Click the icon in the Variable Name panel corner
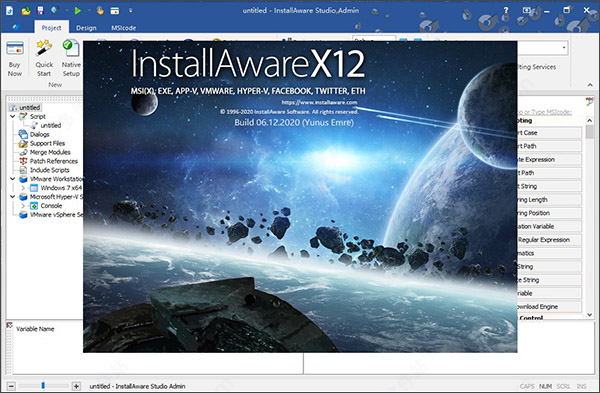 tap(10, 325)
